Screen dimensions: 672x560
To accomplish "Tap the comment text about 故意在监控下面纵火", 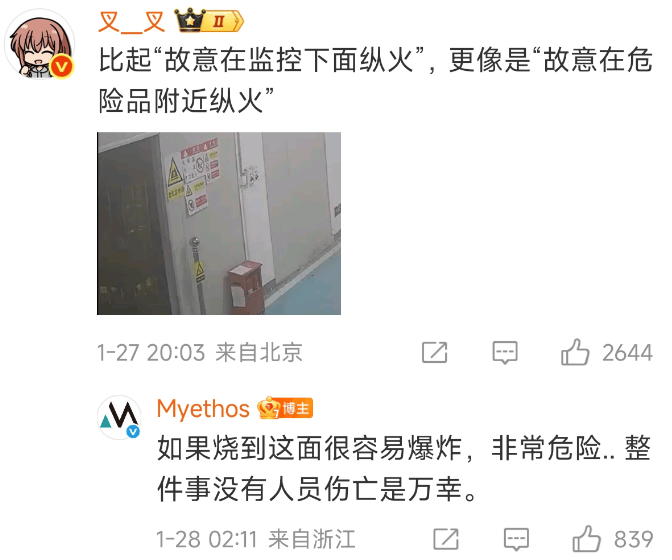I will pos(375,80).
